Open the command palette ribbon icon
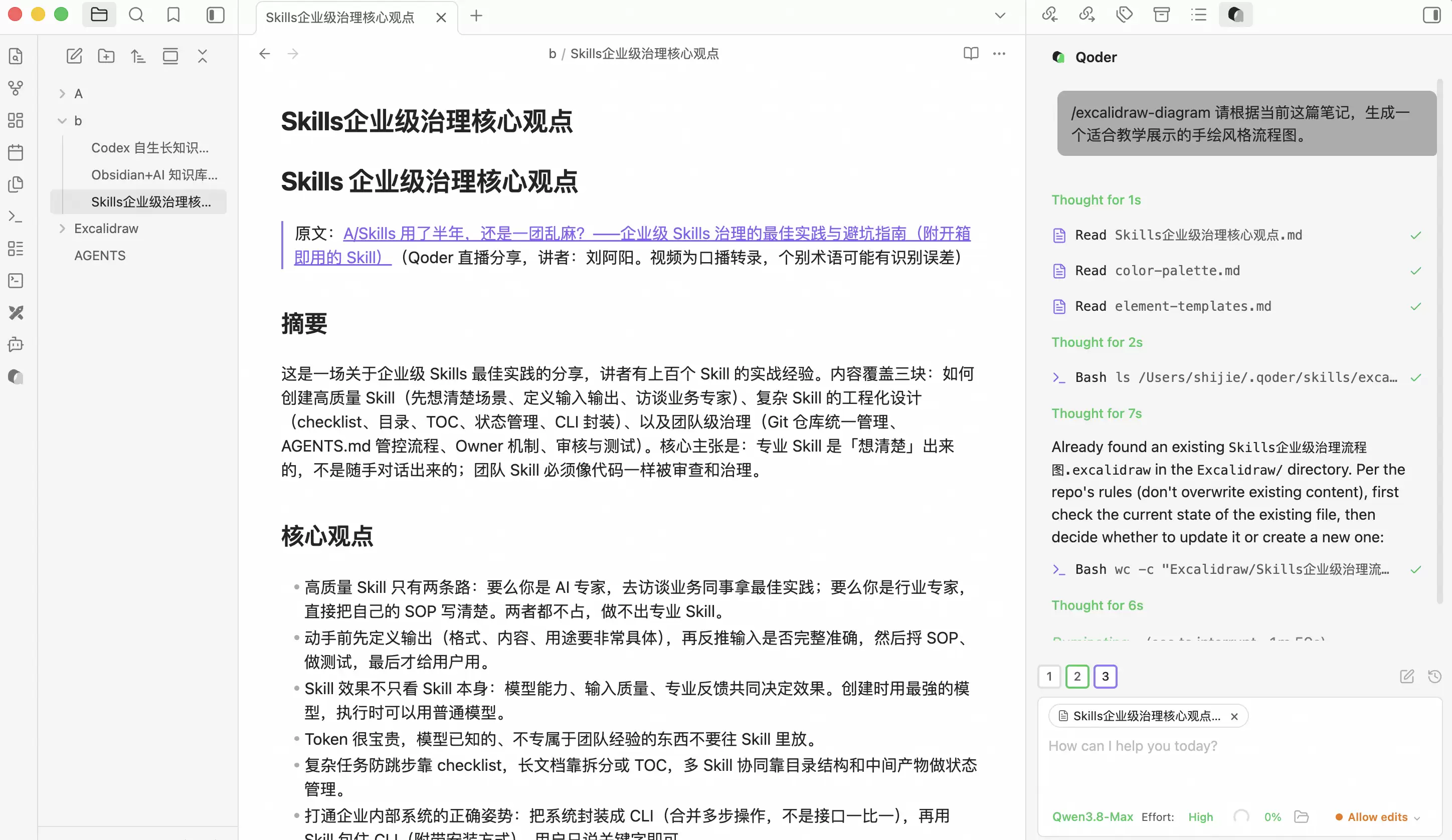1452x840 pixels. point(16,217)
